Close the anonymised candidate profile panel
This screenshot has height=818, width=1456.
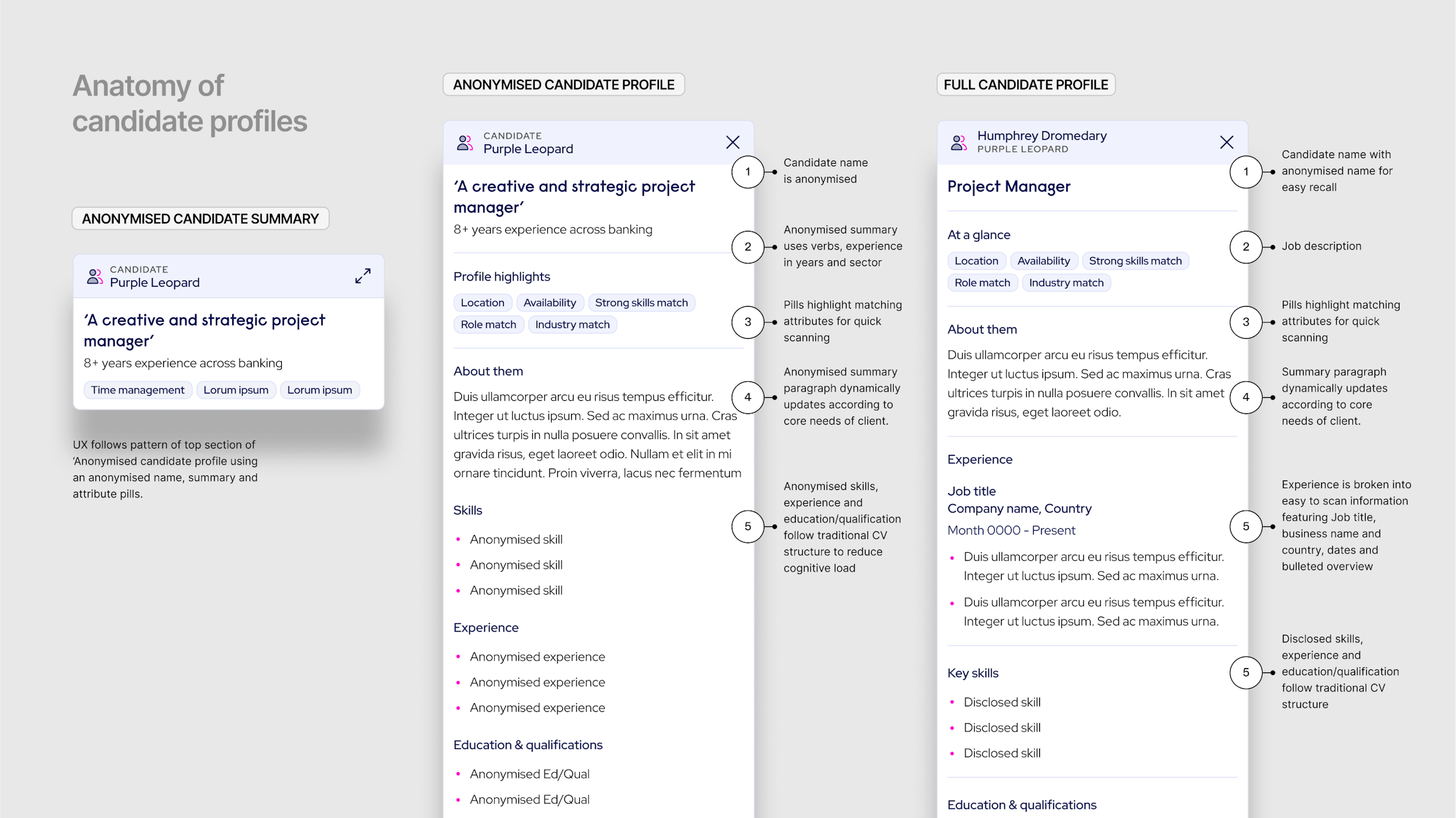click(x=732, y=142)
